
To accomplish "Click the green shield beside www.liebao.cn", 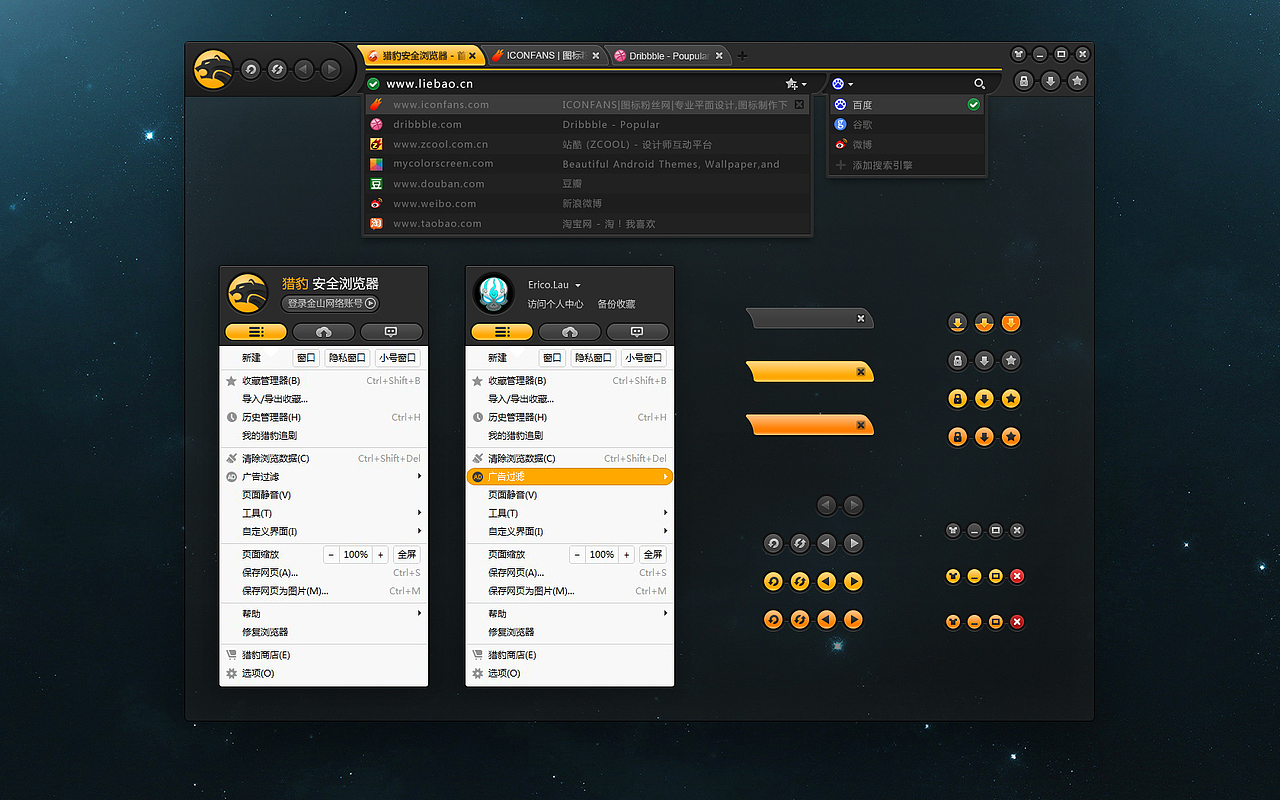I will pos(373,84).
